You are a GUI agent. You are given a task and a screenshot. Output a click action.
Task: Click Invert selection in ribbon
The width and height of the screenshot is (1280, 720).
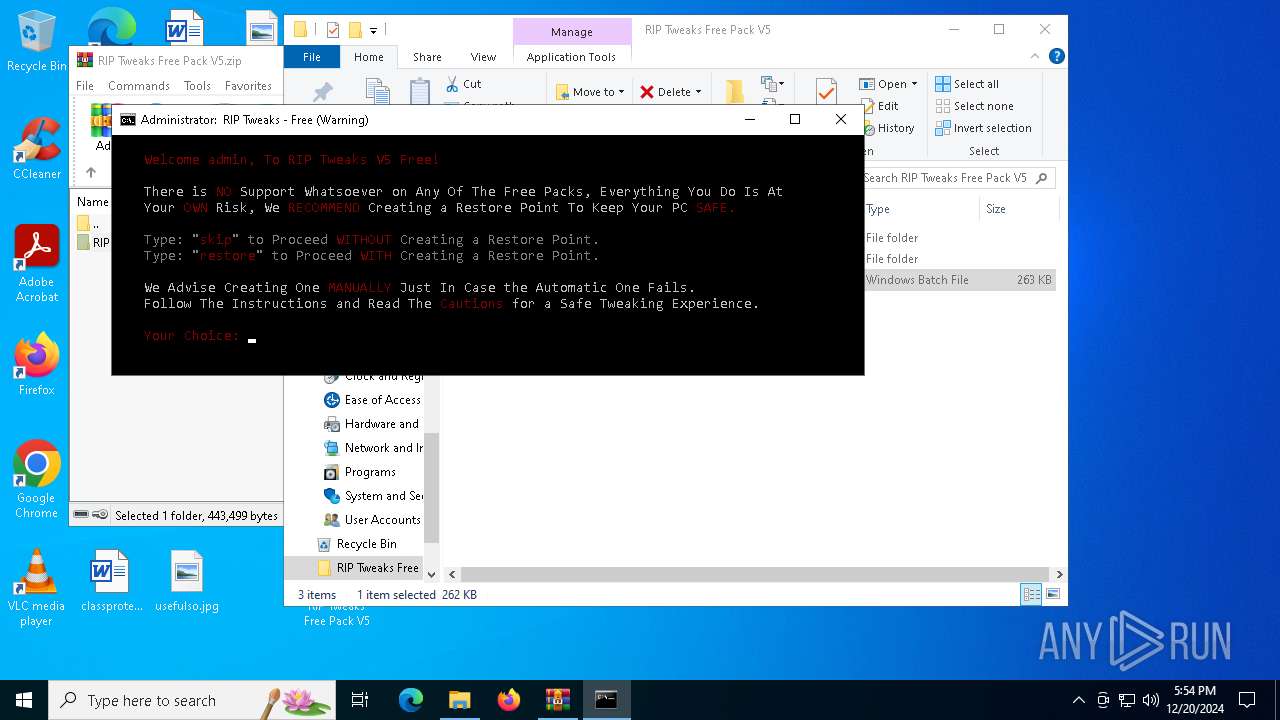click(x=983, y=128)
